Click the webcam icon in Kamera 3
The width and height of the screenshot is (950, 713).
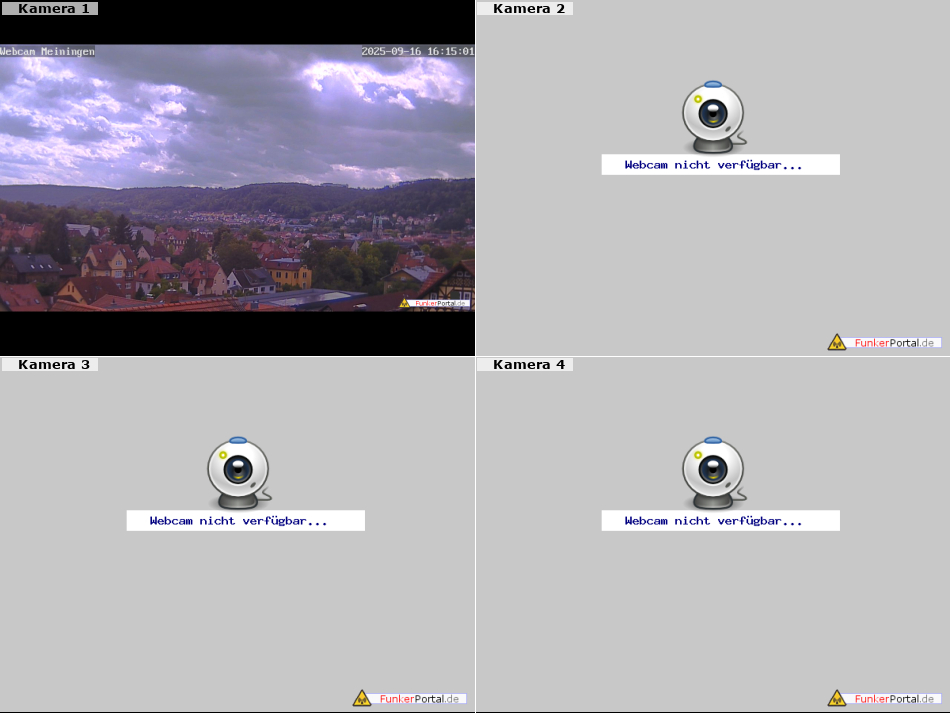pos(239,473)
